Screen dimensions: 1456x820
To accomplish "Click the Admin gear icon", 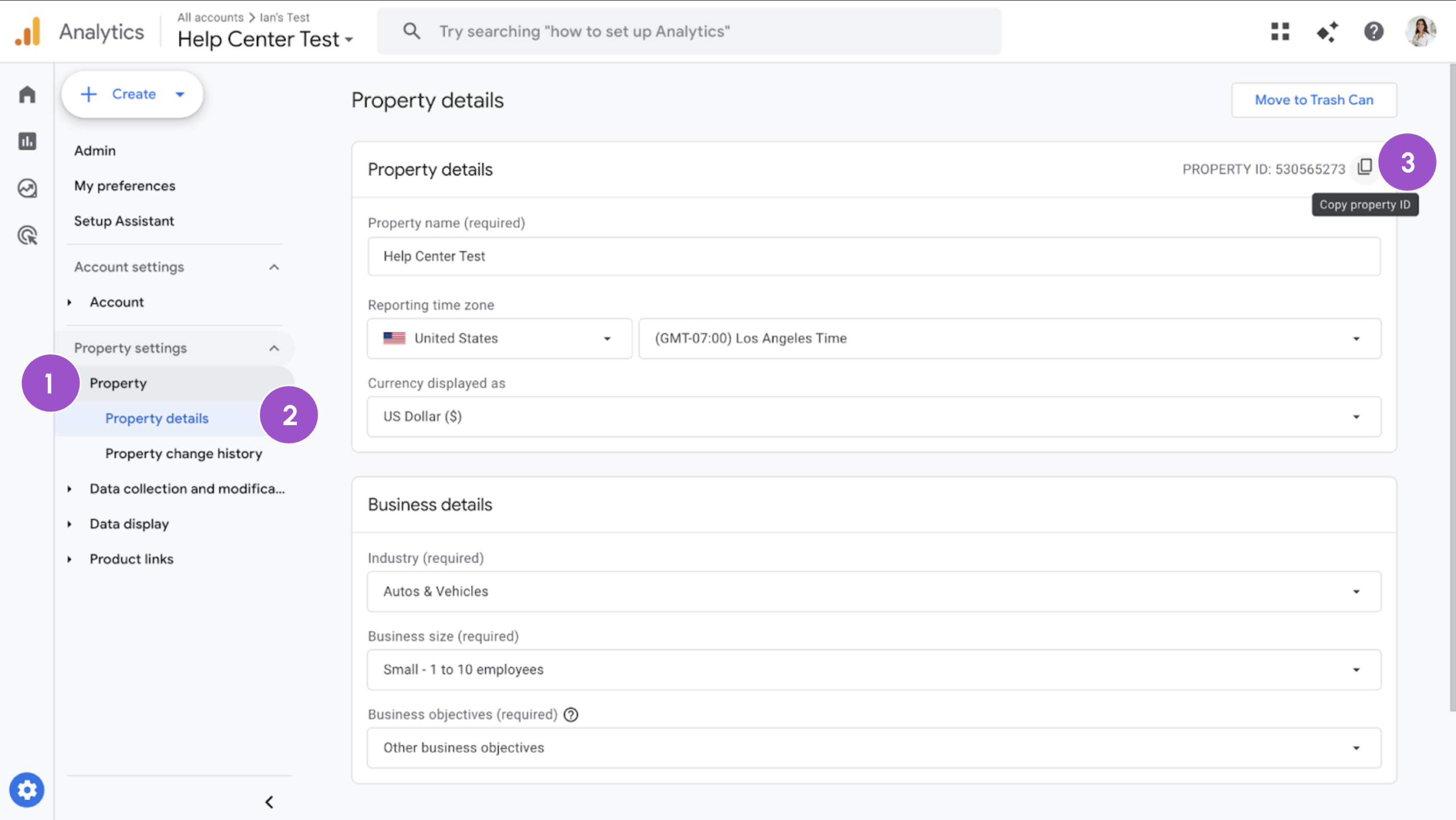I will click(x=27, y=790).
